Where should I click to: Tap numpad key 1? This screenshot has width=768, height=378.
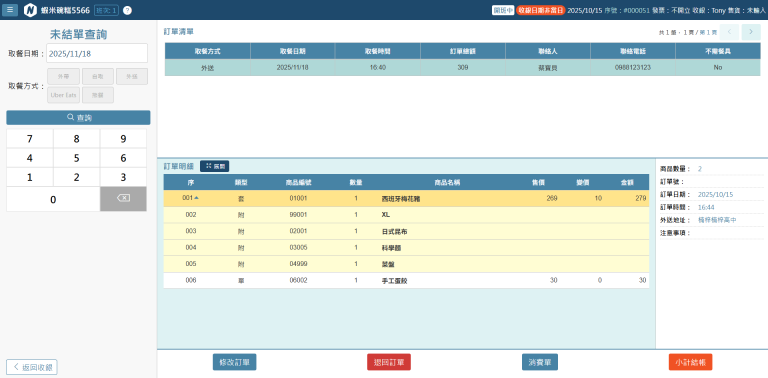coord(30,177)
